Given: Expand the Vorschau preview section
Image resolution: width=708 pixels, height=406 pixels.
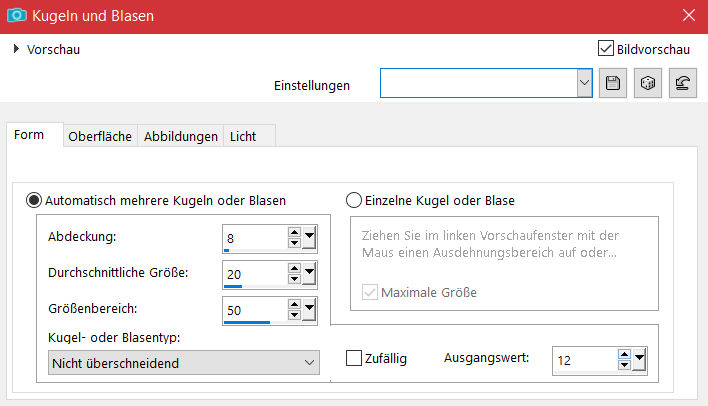Looking at the screenshot, I should click(x=17, y=48).
